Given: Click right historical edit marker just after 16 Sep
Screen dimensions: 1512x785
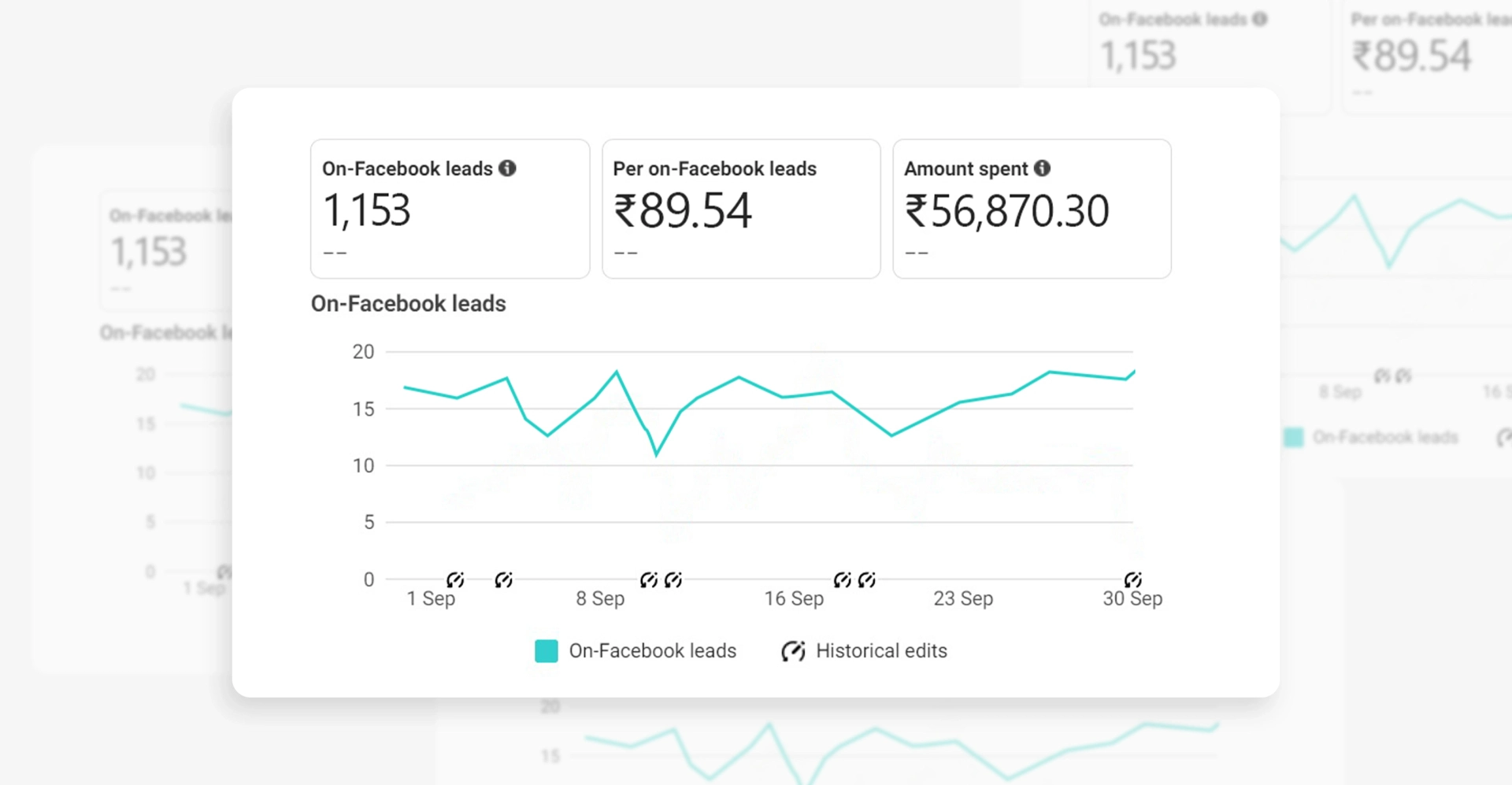Looking at the screenshot, I should pyautogui.click(x=867, y=580).
